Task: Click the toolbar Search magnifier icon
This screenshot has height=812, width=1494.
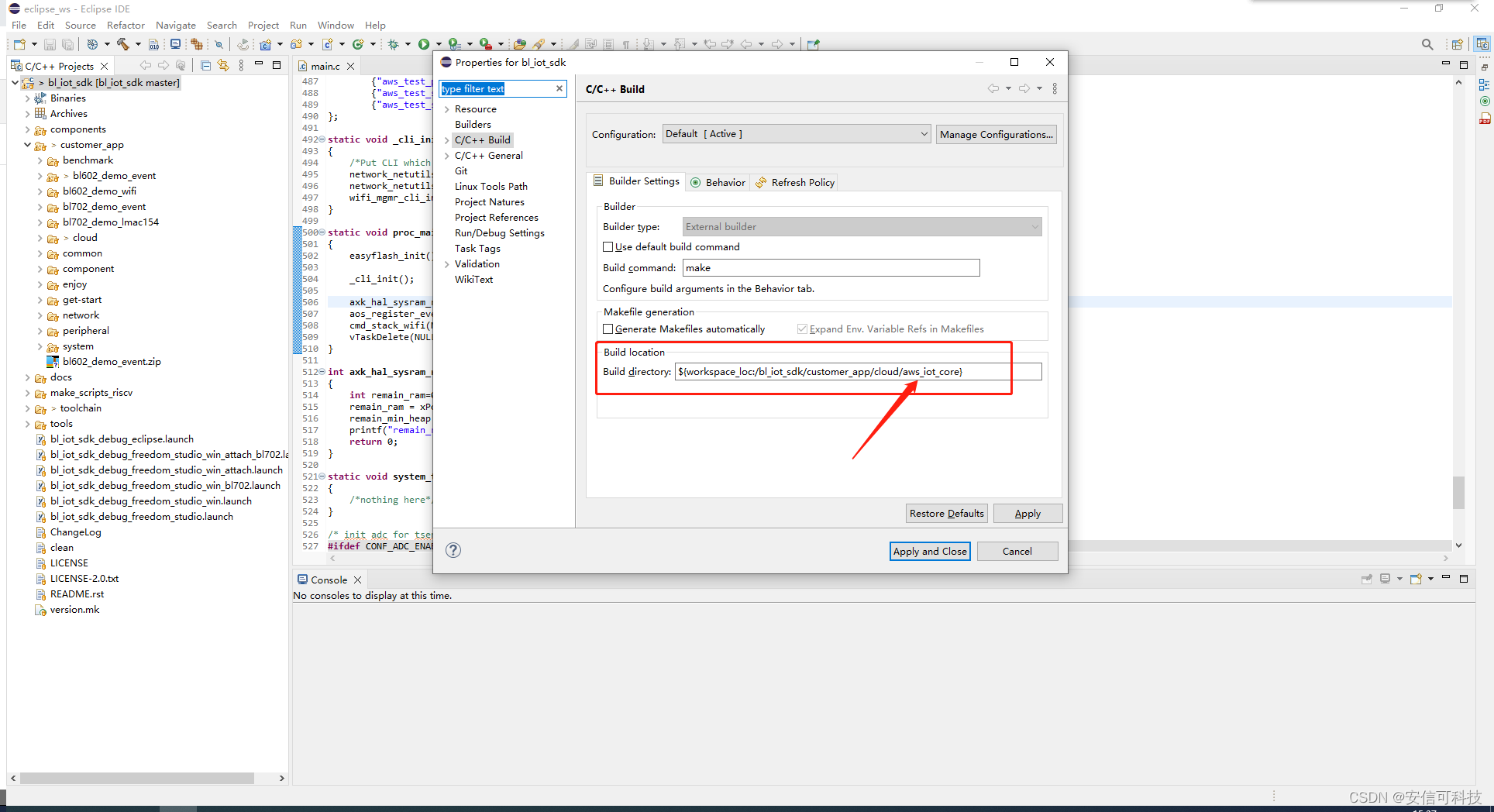Action: [1427, 44]
